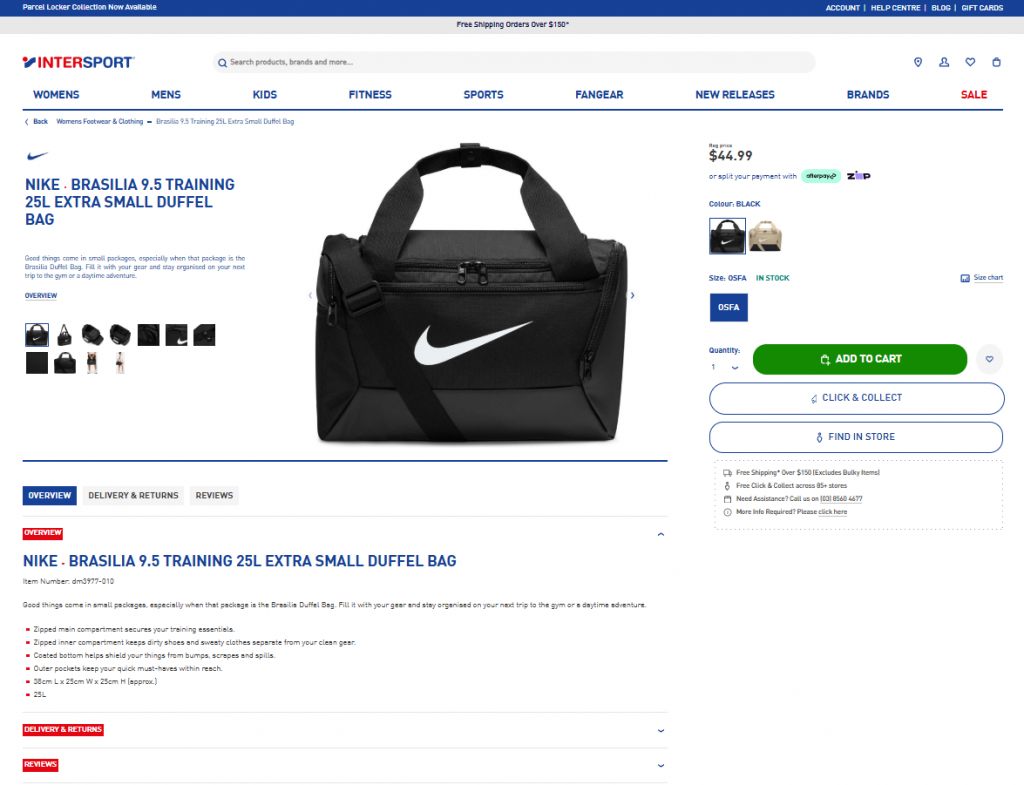Image resolution: width=1024 pixels, height=785 pixels.
Task: View the wishlist heart icon in header
Action: (970, 62)
